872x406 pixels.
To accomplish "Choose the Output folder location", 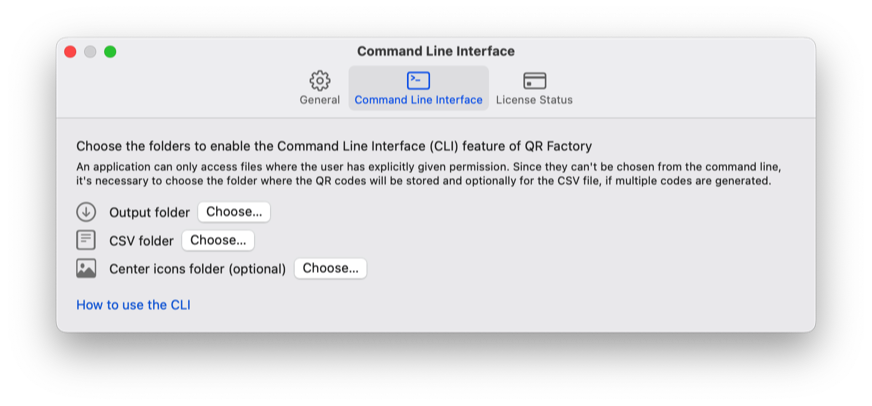I will 234,212.
